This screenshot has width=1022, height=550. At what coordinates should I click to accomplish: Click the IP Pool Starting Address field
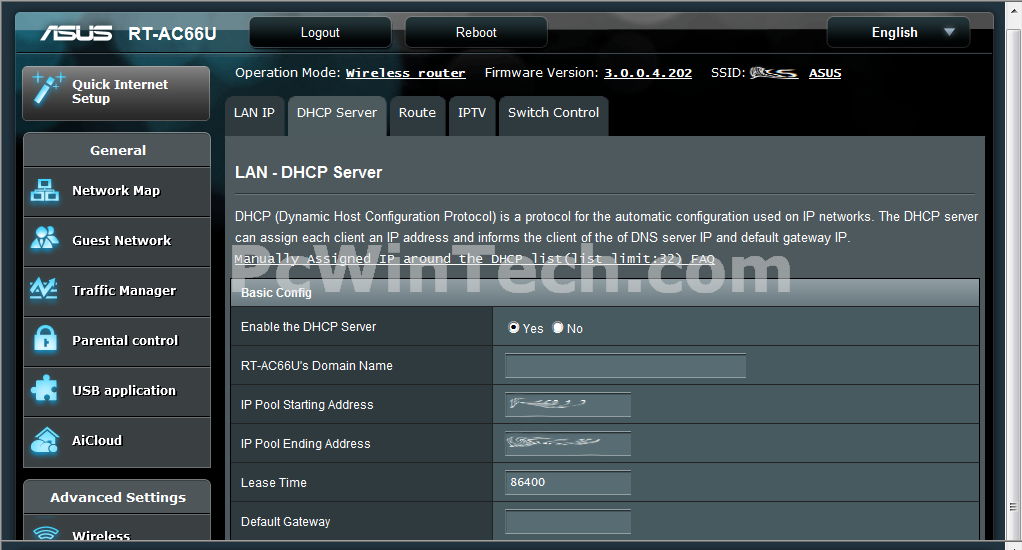568,405
